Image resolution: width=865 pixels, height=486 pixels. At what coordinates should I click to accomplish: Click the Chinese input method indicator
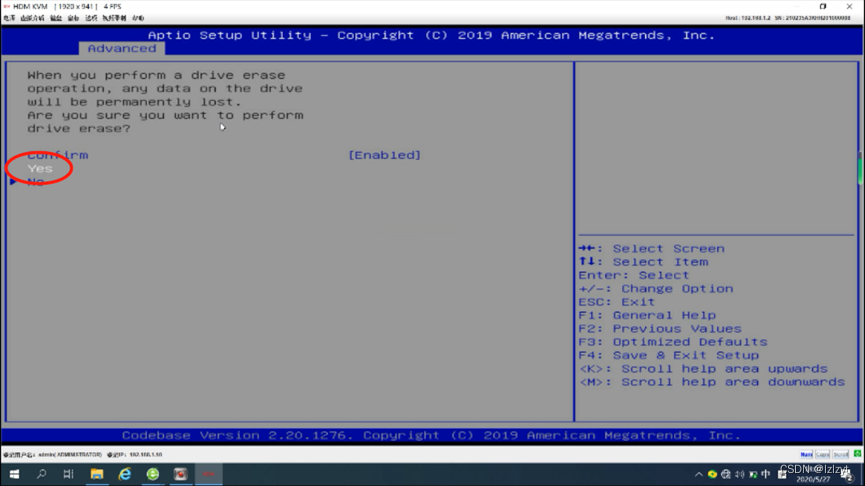pos(766,474)
